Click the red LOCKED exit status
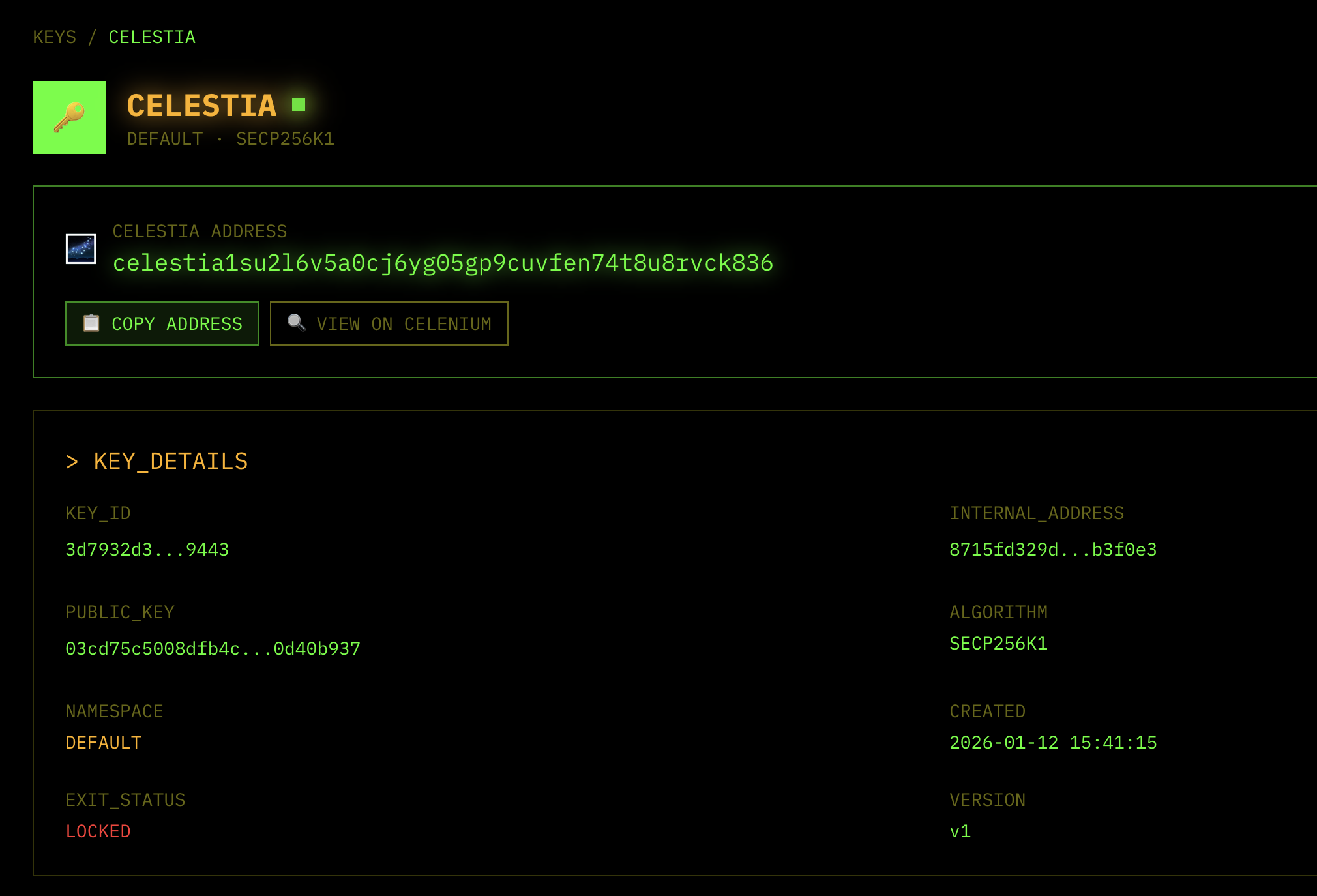This screenshot has width=1317, height=896. (98, 831)
